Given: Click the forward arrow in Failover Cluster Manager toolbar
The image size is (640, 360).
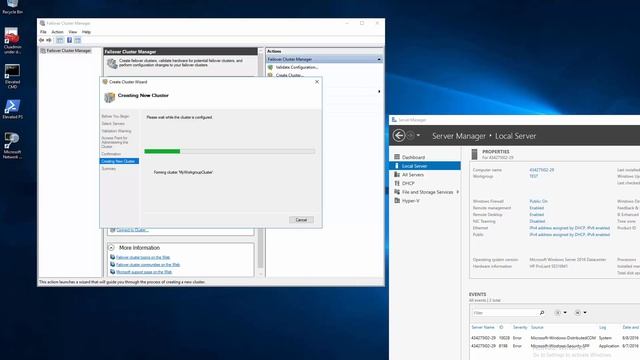Looking at the screenshot, I should coord(49,40).
